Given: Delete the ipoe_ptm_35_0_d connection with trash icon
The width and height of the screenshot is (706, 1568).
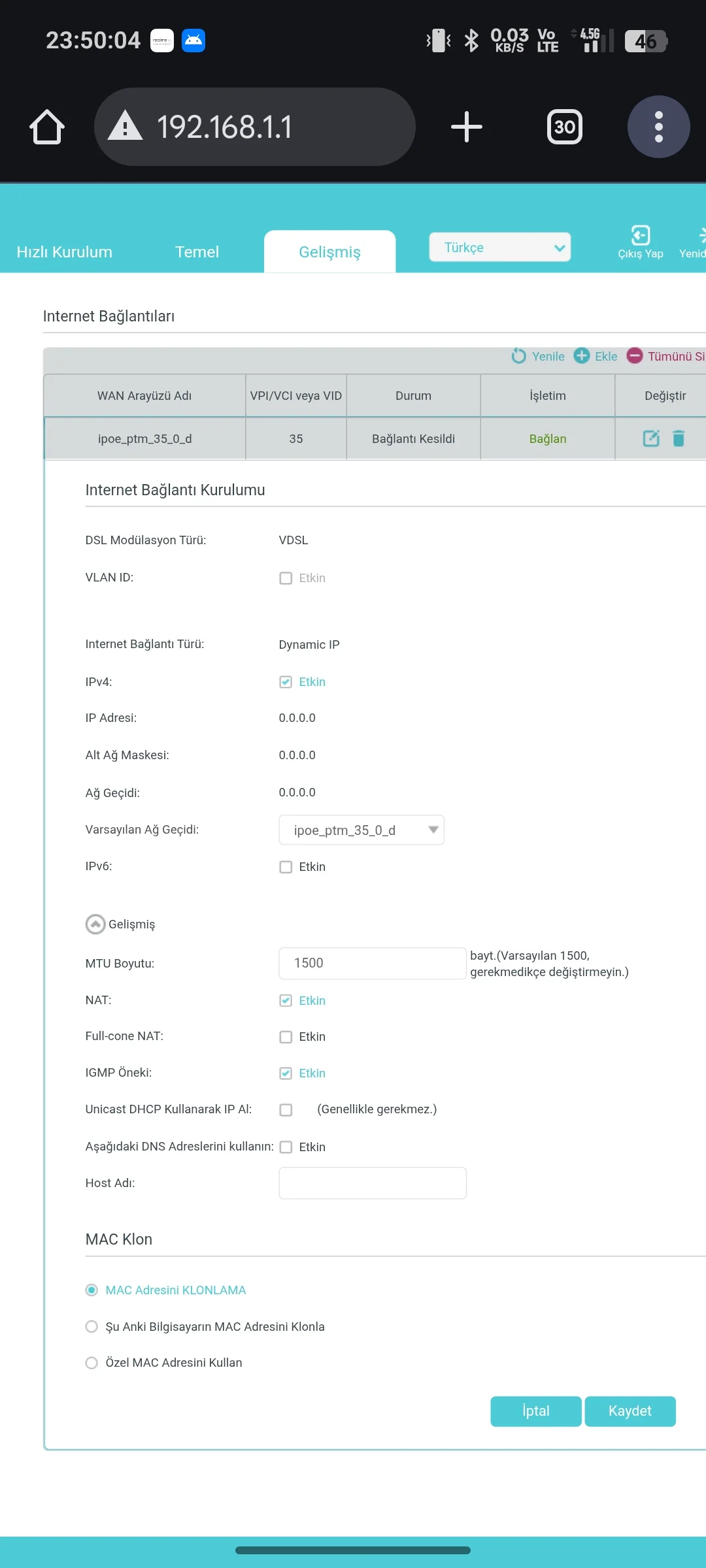Looking at the screenshot, I should pos(679,438).
